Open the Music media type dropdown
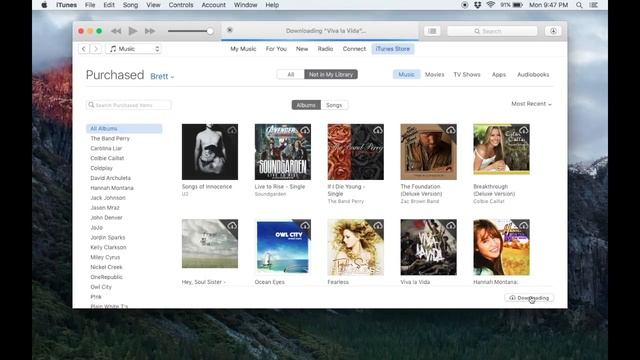The image size is (640, 360). pos(133,49)
